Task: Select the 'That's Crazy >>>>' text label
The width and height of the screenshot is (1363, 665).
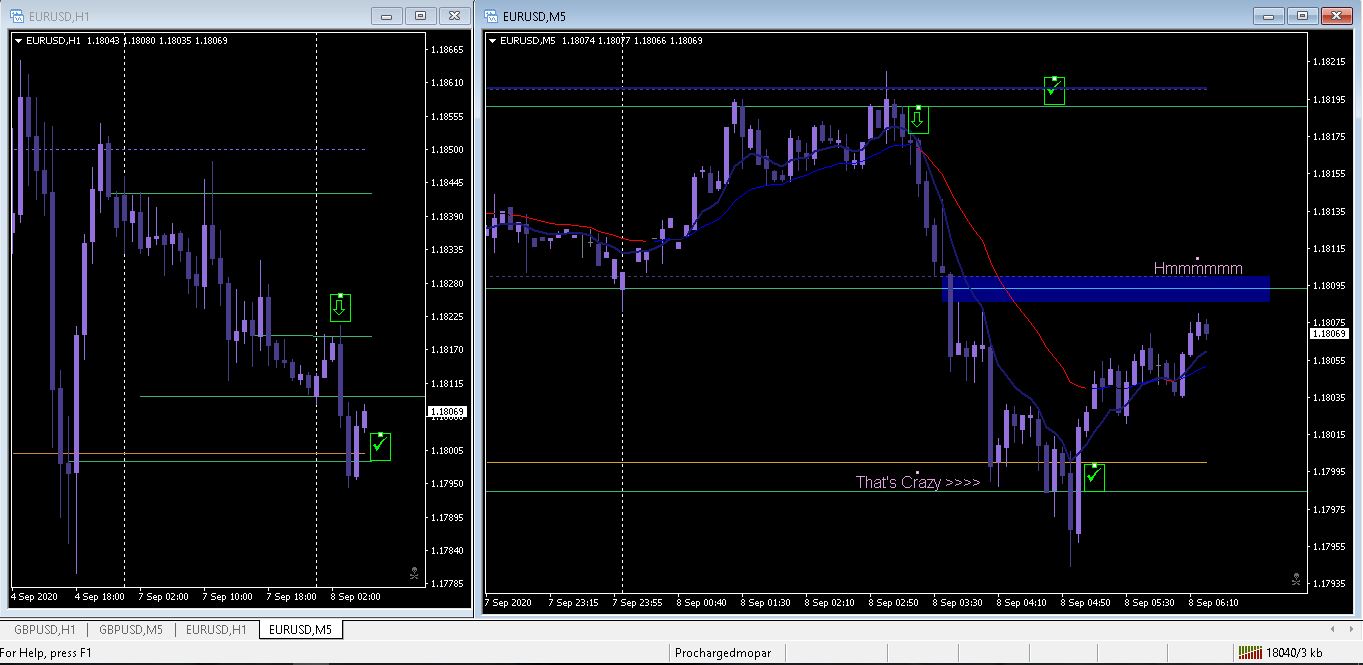Action: click(x=918, y=483)
